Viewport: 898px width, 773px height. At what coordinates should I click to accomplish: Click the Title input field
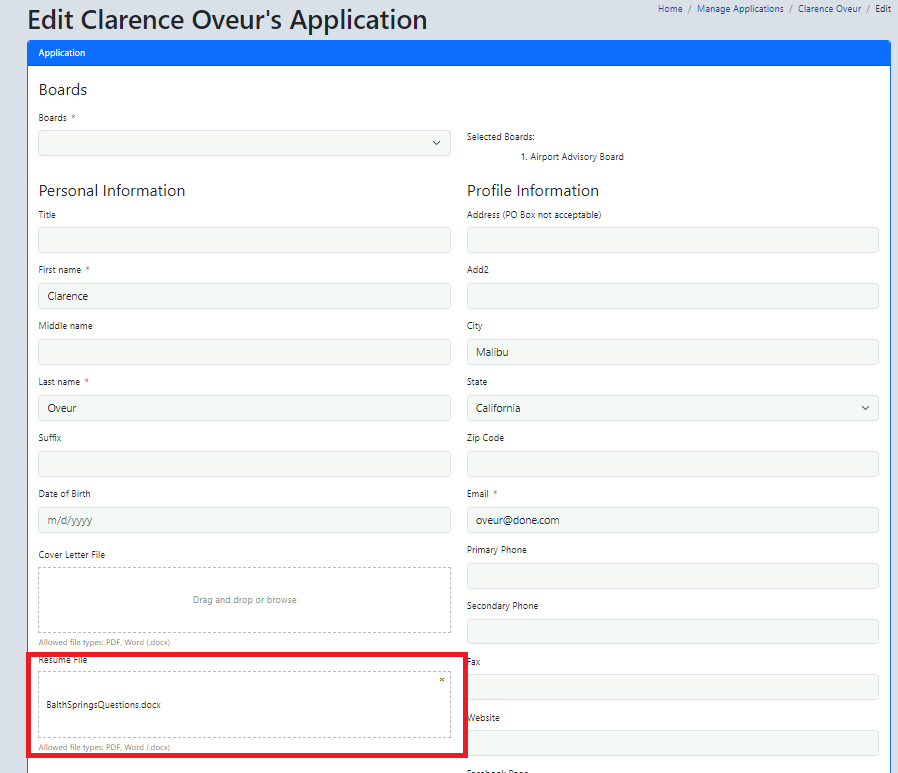click(245, 240)
